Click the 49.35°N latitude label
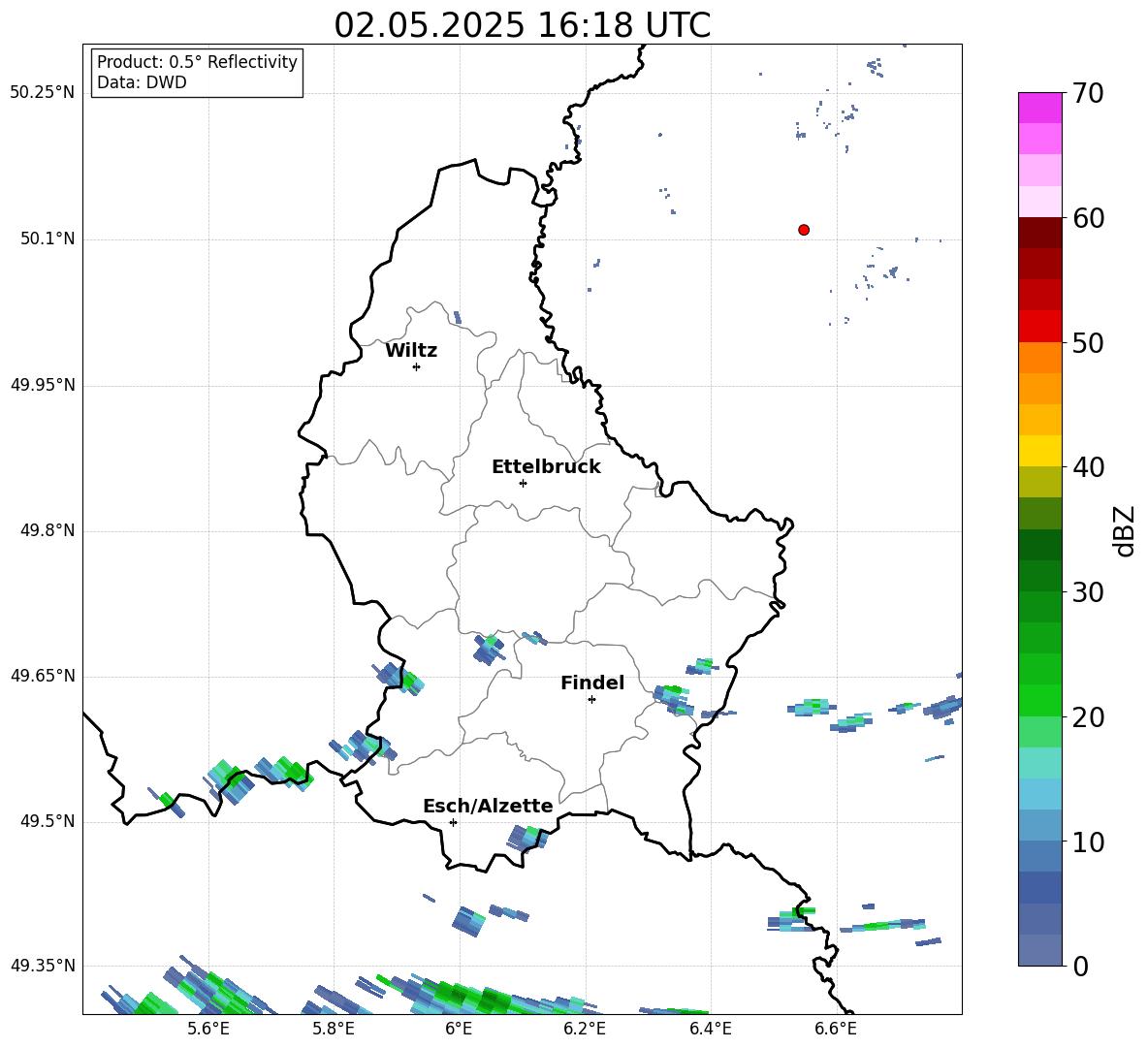 (x=42, y=966)
